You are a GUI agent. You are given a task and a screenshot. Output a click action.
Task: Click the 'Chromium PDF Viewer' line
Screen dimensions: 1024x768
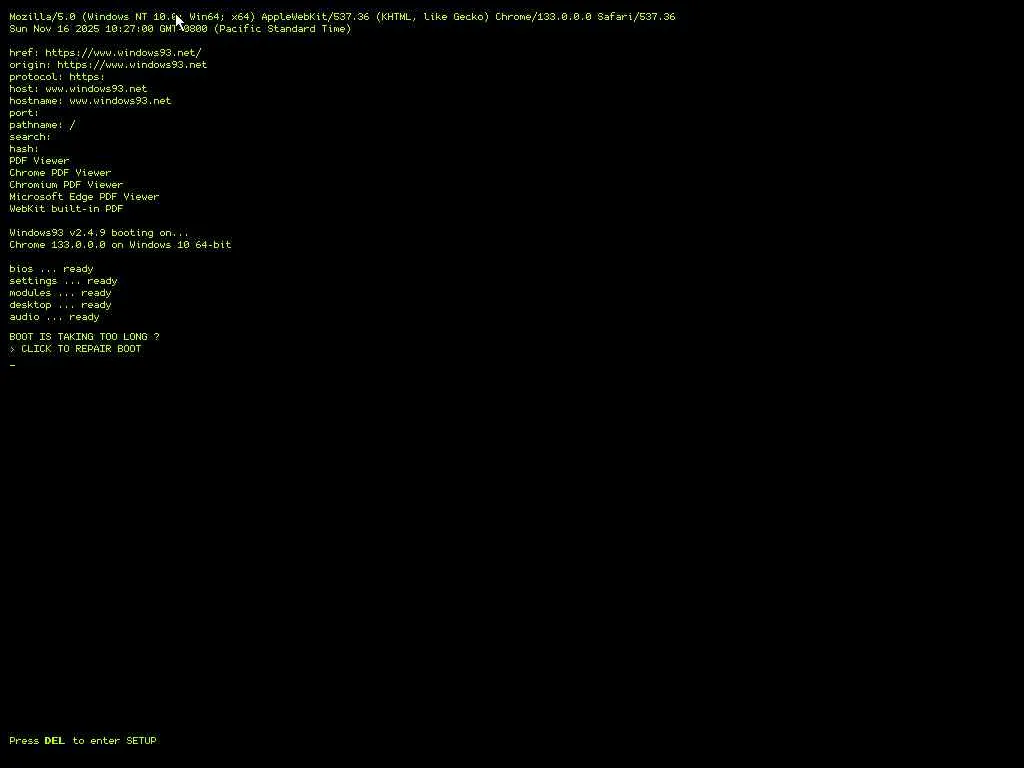[x=66, y=185]
